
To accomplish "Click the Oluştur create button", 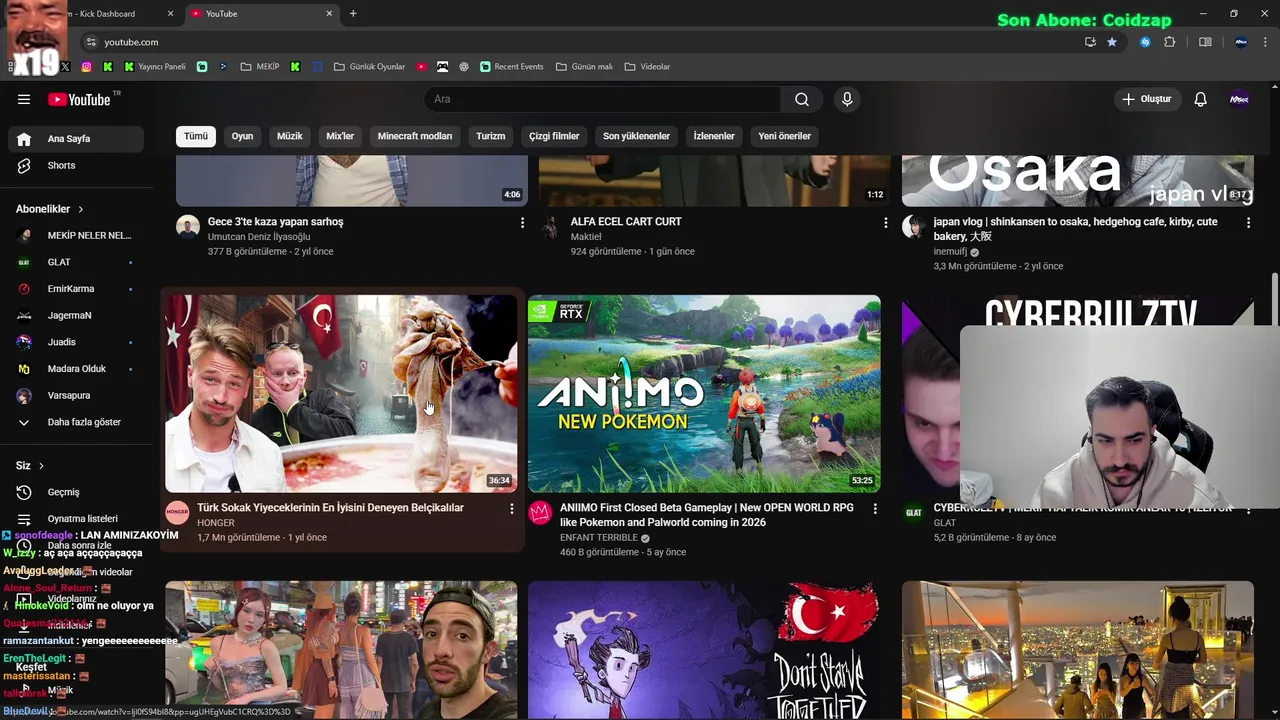I will tap(1147, 99).
